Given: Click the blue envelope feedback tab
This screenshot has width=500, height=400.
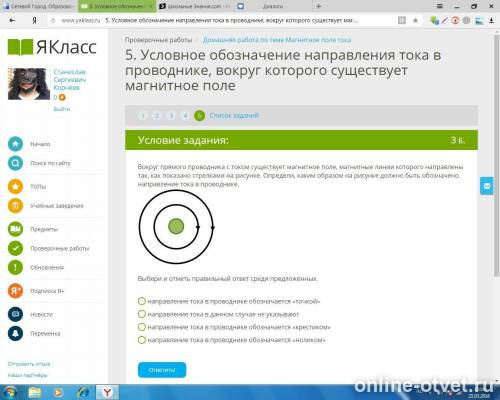Looking at the screenshot, I should point(487,186).
